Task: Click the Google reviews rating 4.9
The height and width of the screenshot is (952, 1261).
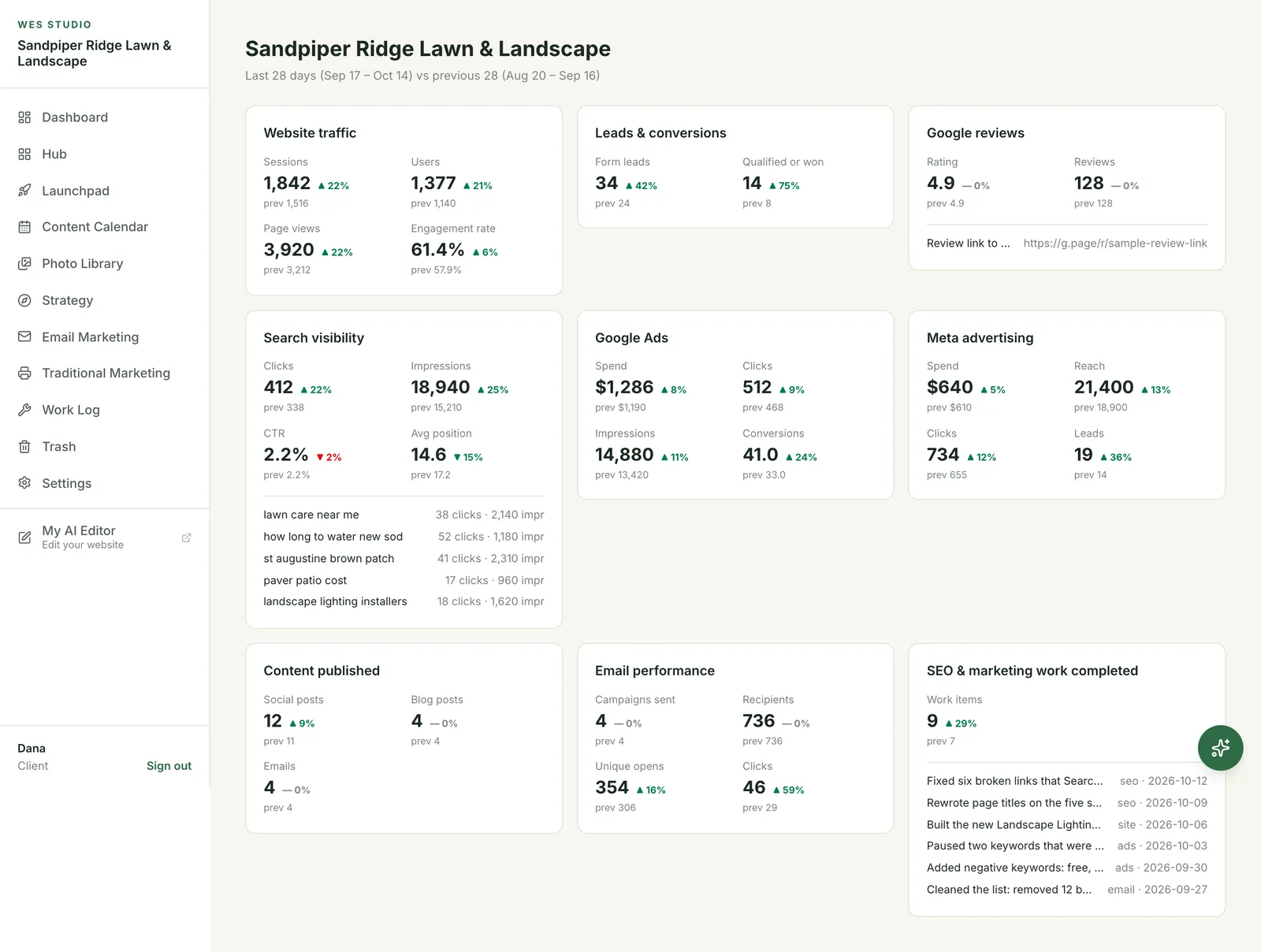Action: [941, 184]
